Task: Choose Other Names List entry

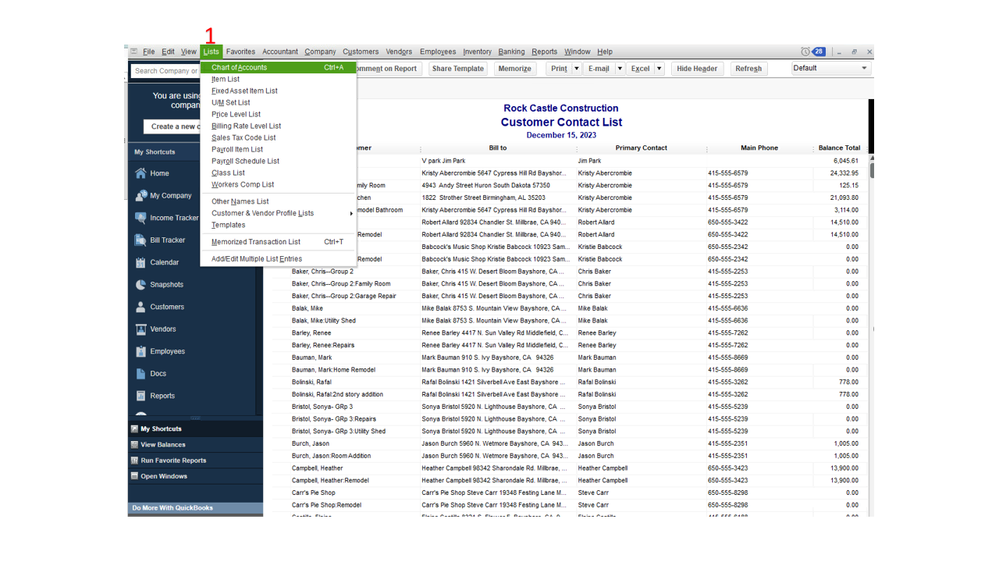Action: point(278,201)
